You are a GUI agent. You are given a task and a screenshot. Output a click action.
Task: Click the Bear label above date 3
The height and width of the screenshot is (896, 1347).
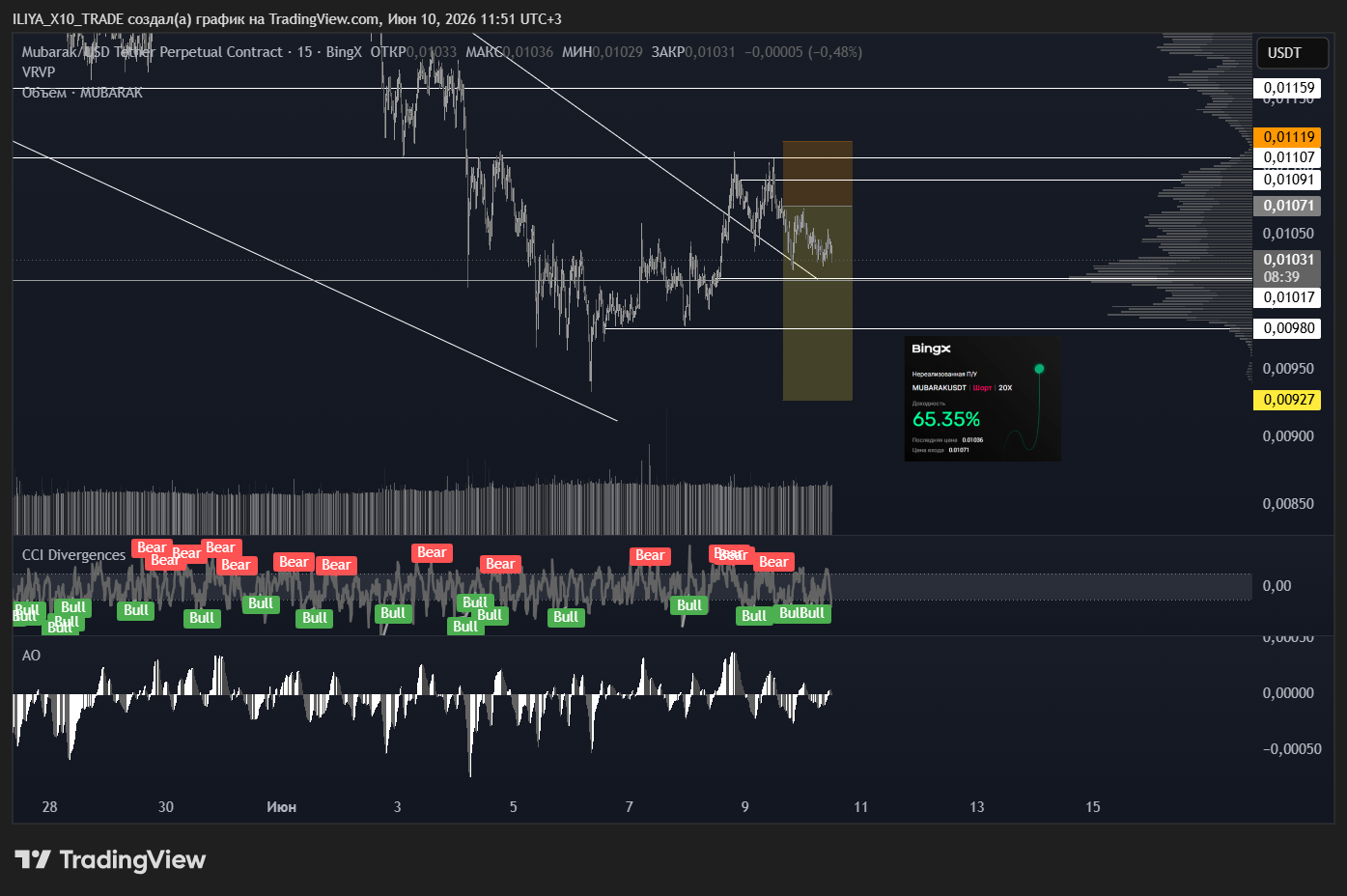click(432, 553)
